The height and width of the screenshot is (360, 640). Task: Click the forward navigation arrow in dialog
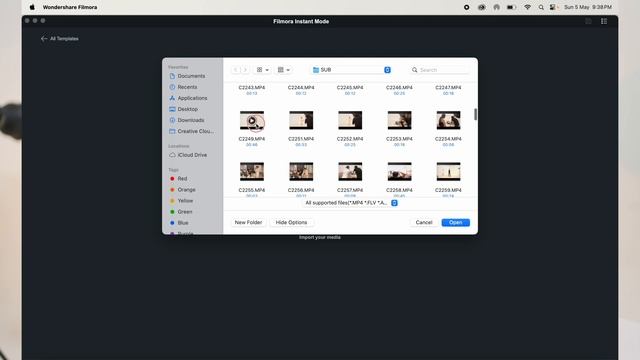pos(245,70)
